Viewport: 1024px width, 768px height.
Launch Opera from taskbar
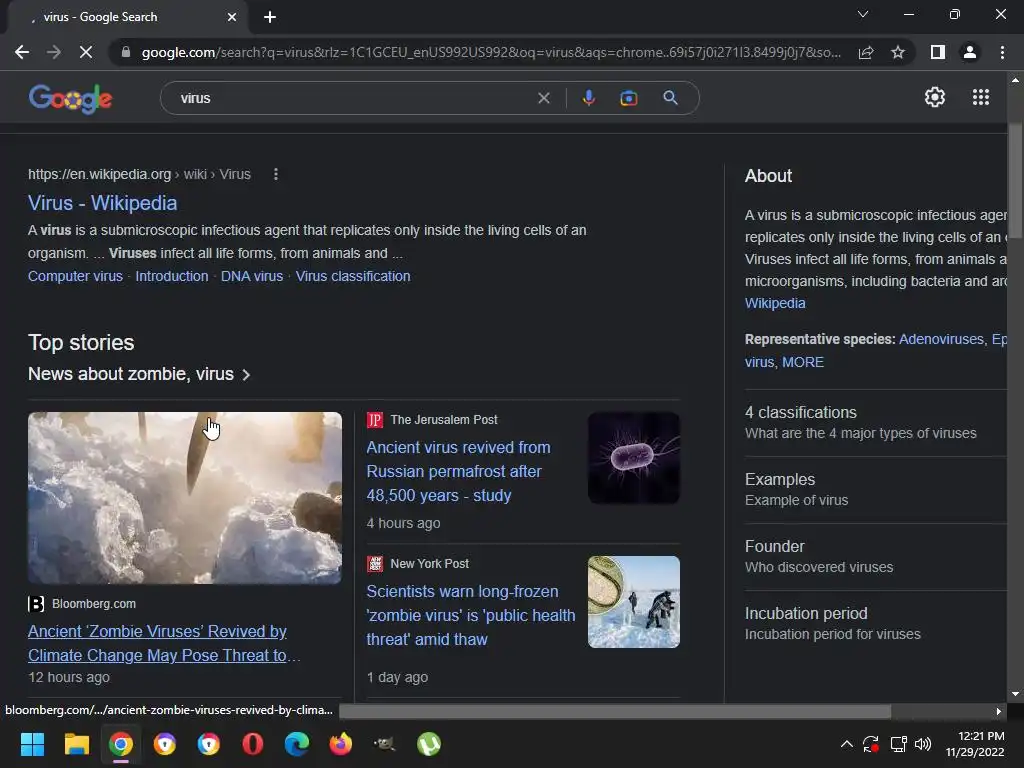click(253, 744)
